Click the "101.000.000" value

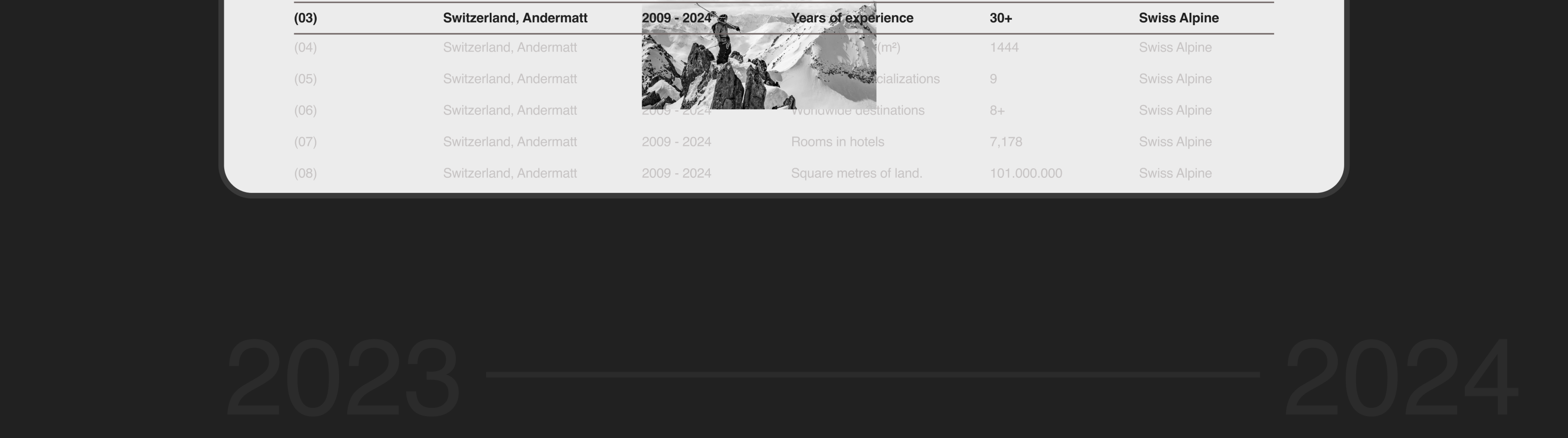point(1026,173)
